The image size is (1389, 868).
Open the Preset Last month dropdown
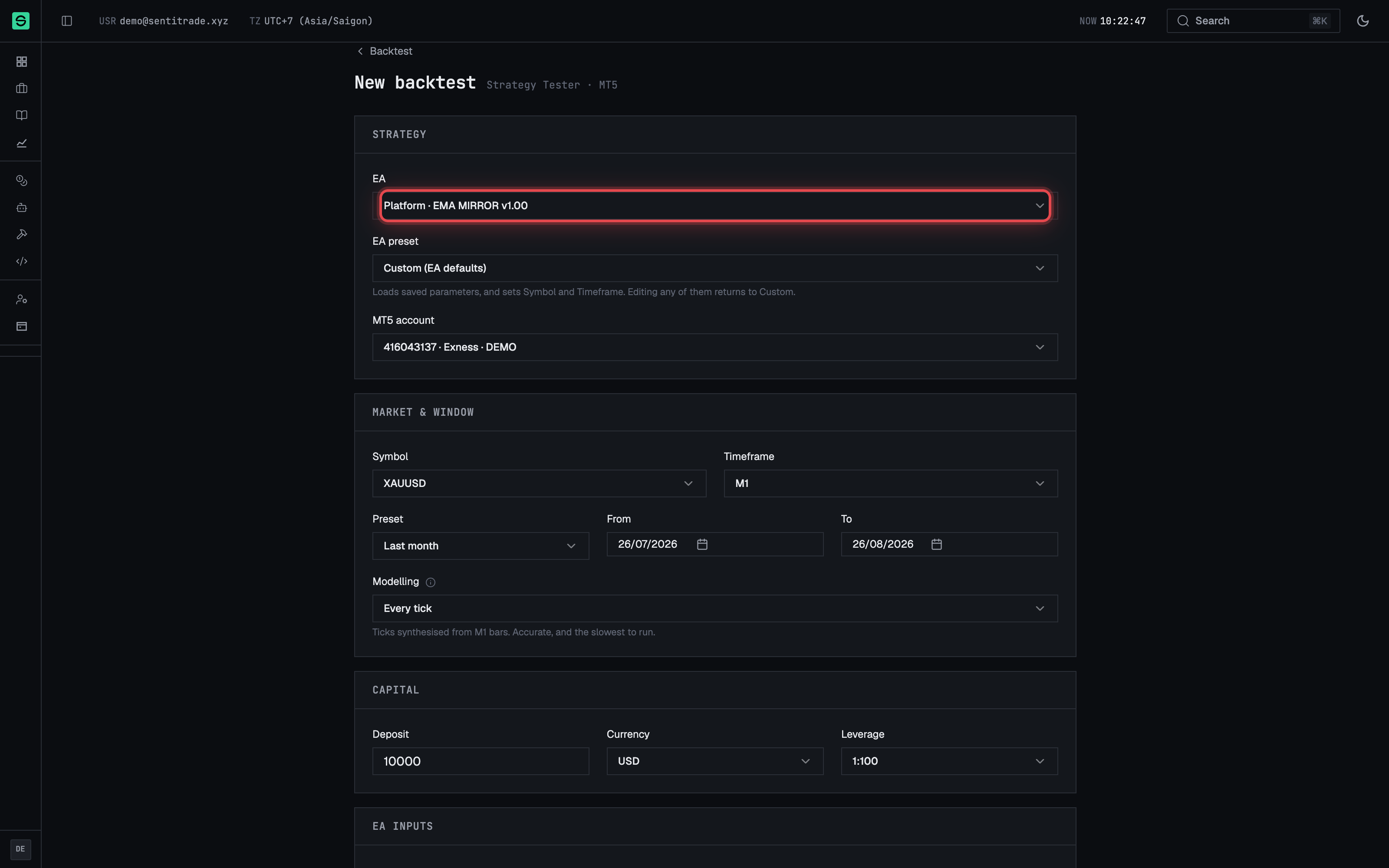click(x=481, y=546)
